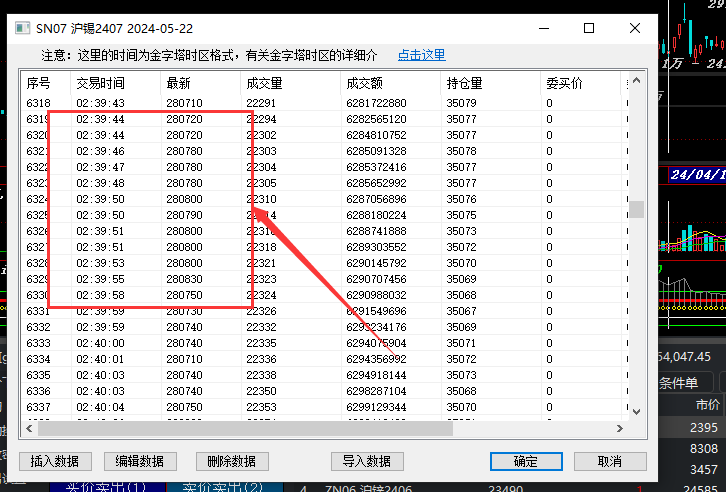Click the 成交额 cell 6290145792

pos(376,263)
